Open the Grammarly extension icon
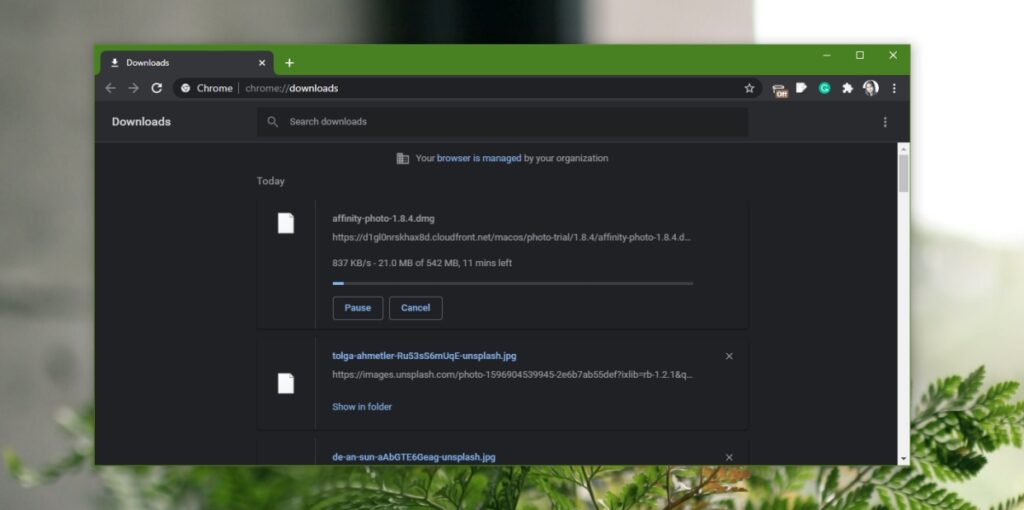1024x510 pixels. (x=824, y=88)
